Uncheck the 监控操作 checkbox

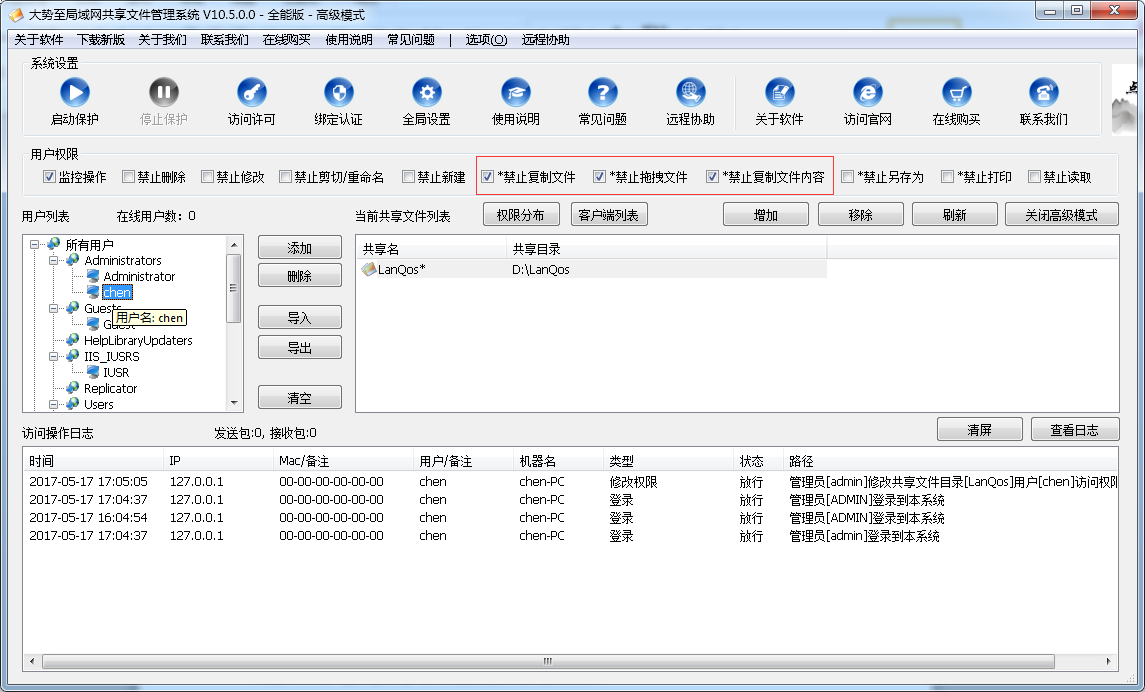click(49, 177)
